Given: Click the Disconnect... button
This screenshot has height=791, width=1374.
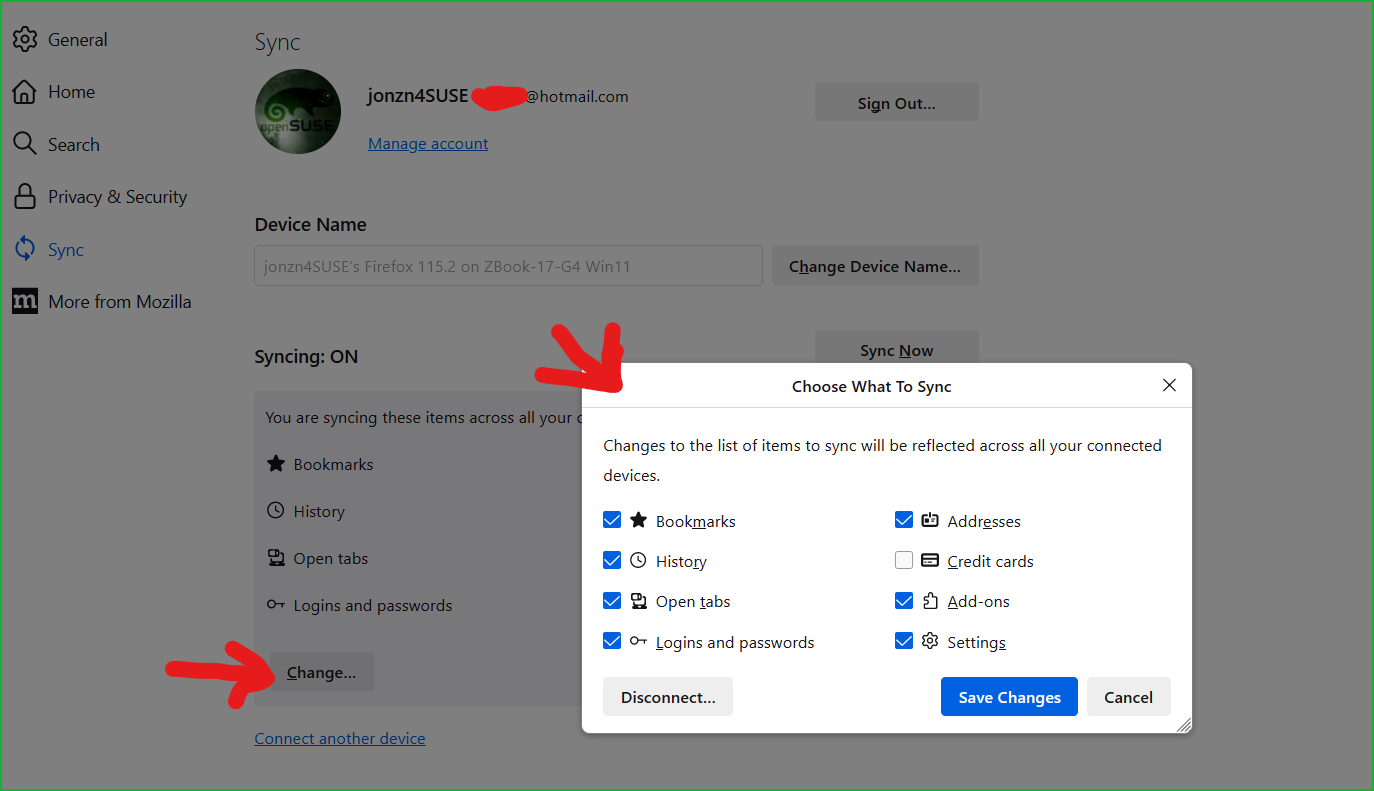Looking at the screenshot, I should [x=668, y=697].
